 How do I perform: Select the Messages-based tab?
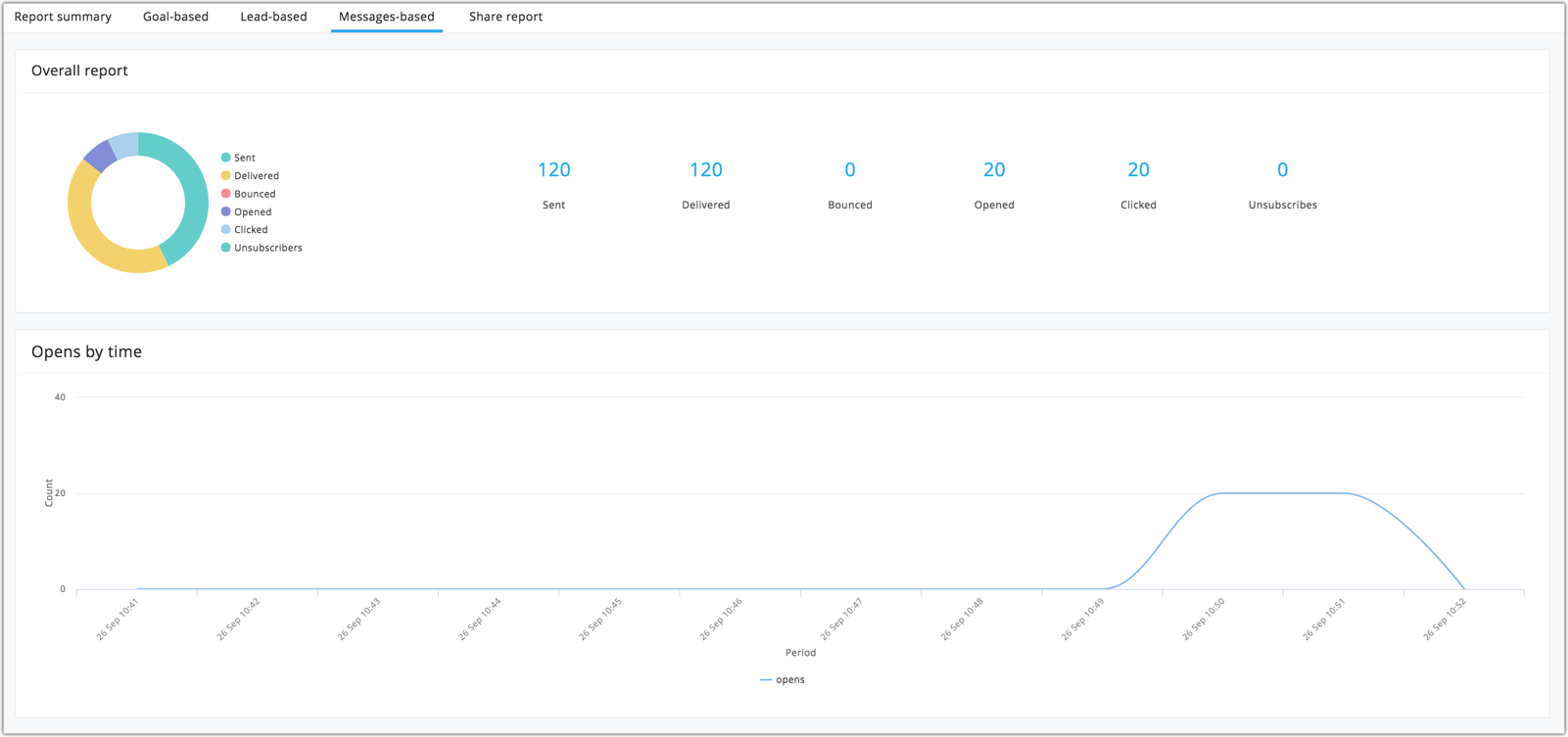tap(386, 17)
